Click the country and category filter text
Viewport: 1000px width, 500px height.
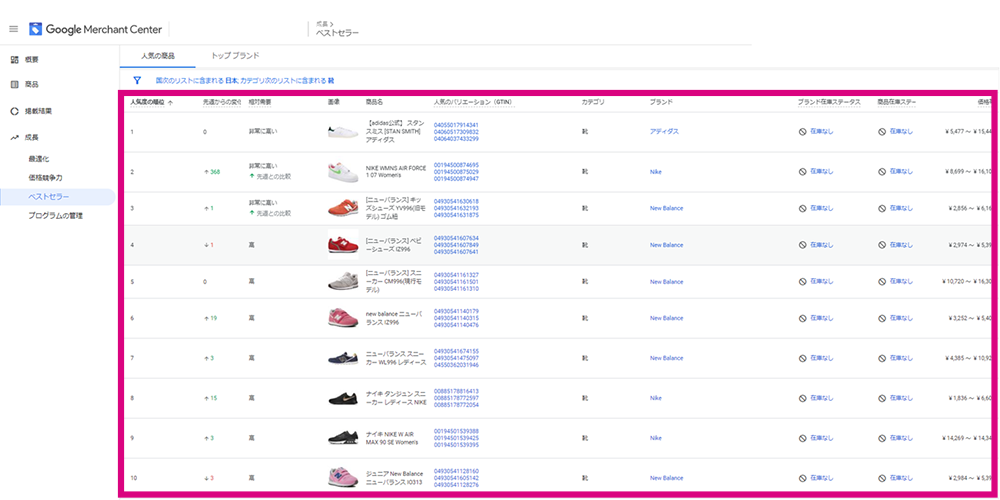245,81
